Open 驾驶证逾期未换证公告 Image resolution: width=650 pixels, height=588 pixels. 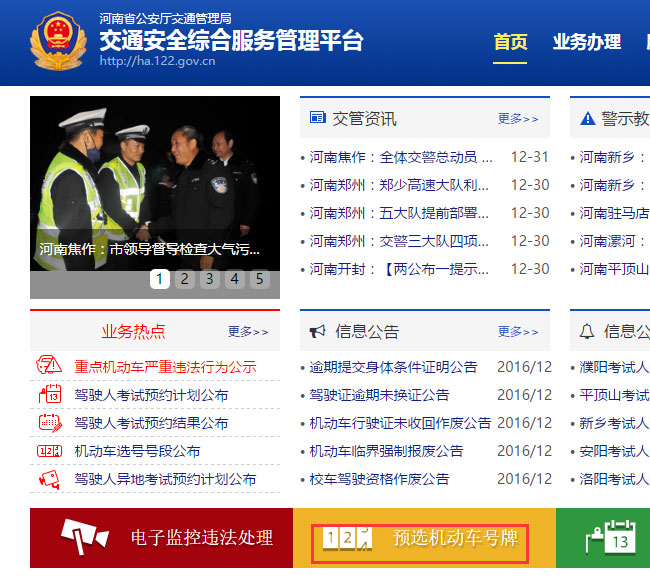pyautogui.click(x=379, y=395)
